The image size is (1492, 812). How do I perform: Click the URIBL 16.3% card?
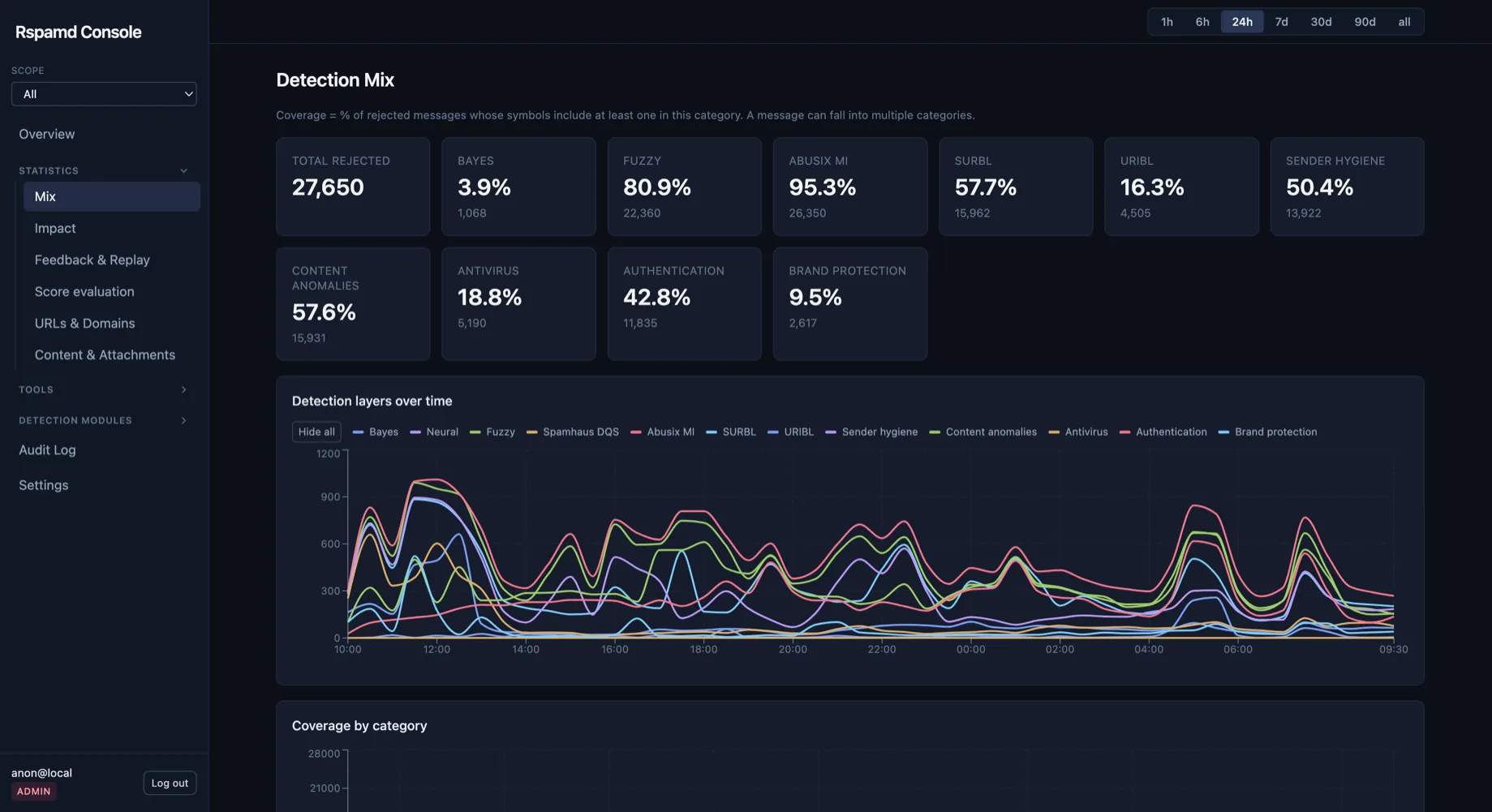[x=1181, y=187]
